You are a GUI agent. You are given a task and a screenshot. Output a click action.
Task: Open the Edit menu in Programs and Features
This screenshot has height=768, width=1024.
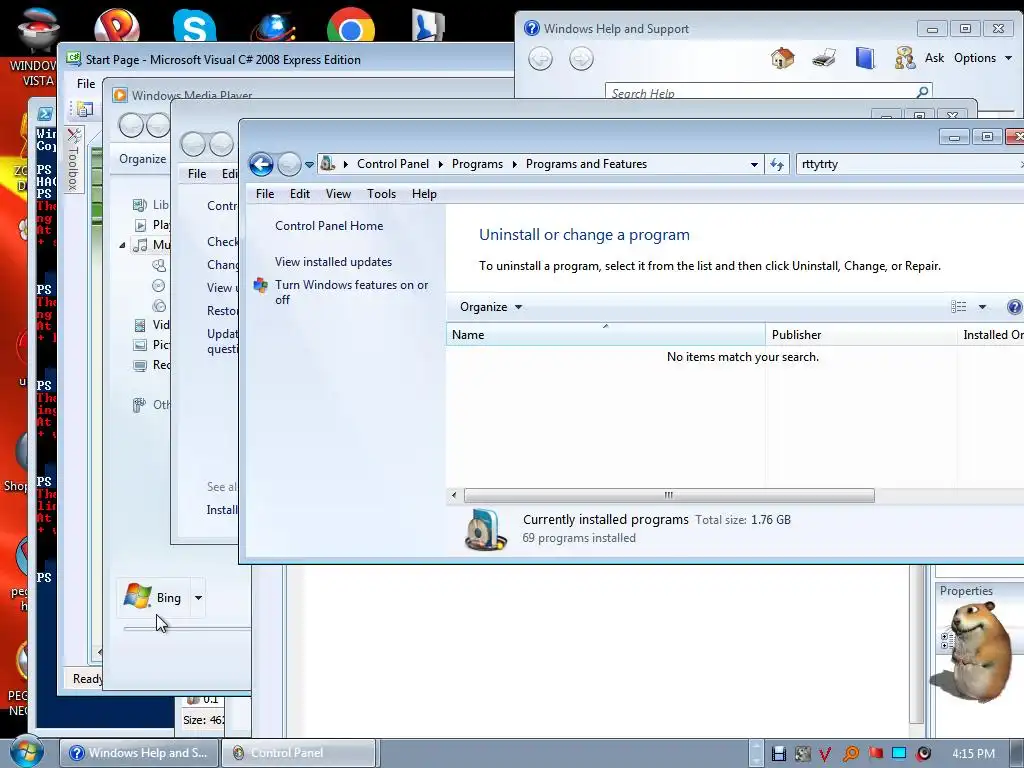coord(300,194)
